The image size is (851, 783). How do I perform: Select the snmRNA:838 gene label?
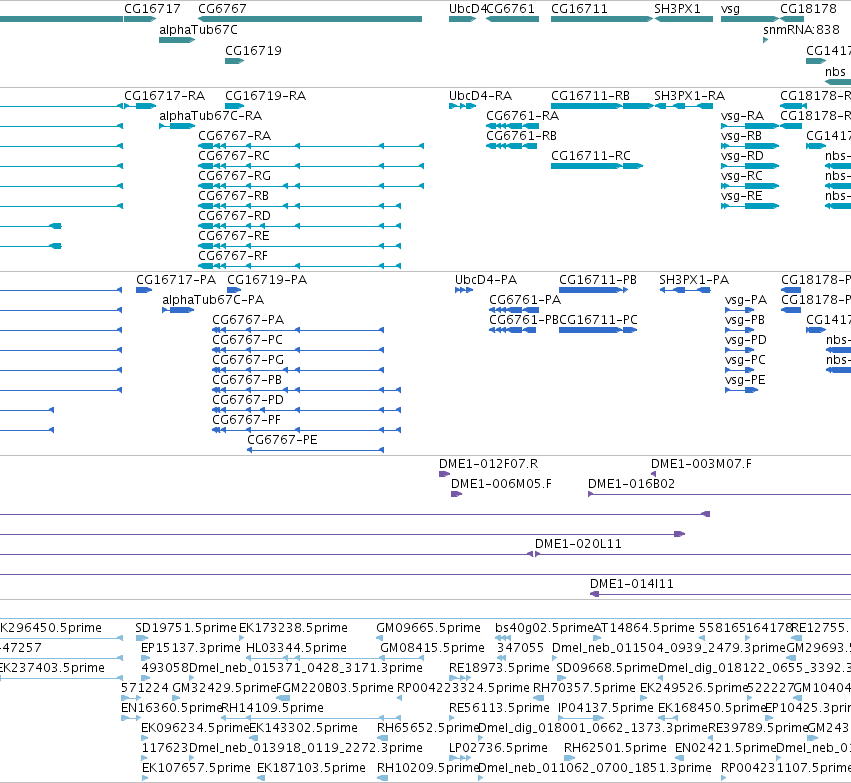point(801,30)
